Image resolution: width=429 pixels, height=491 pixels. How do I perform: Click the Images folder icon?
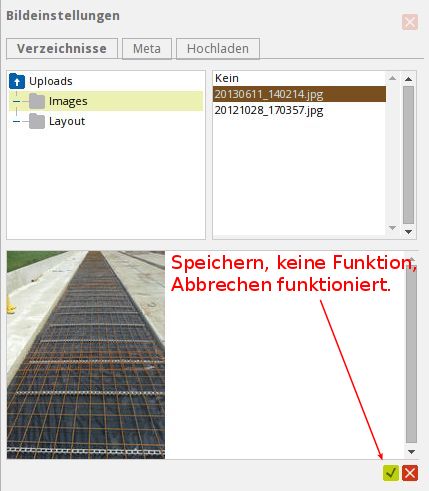click(37, 101)
